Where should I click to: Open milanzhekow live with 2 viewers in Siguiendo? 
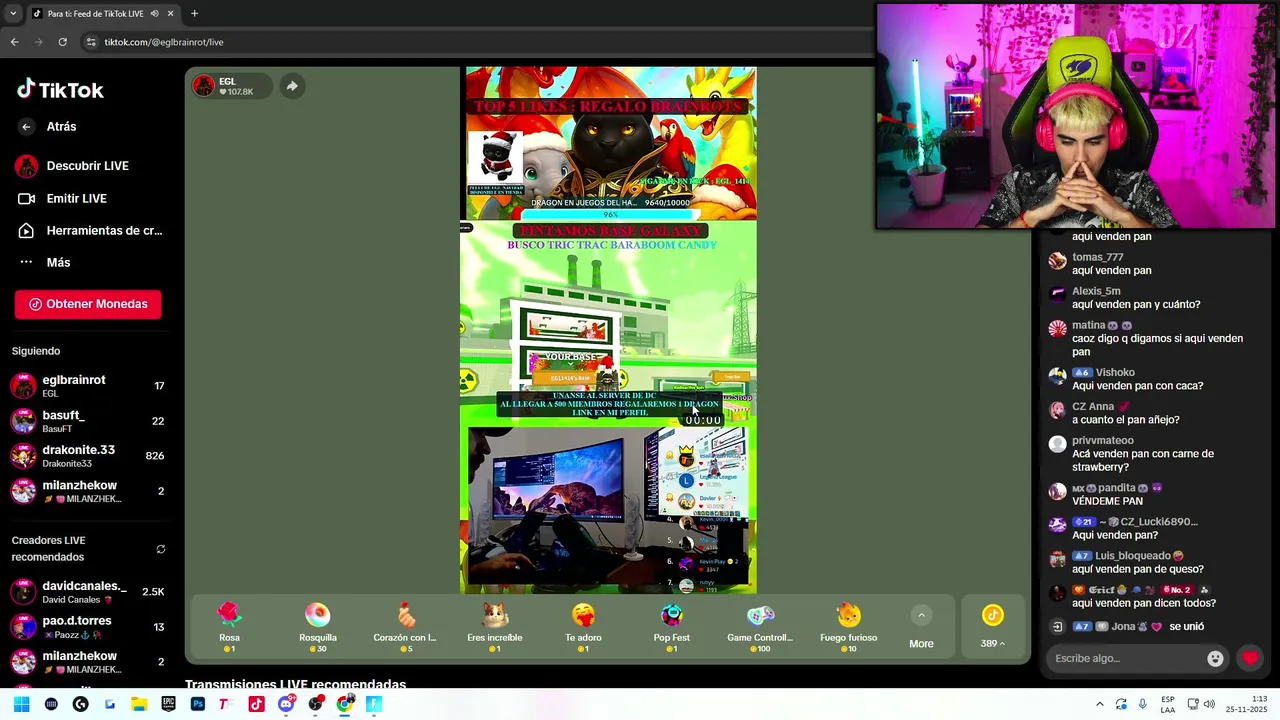pos(88,491)
